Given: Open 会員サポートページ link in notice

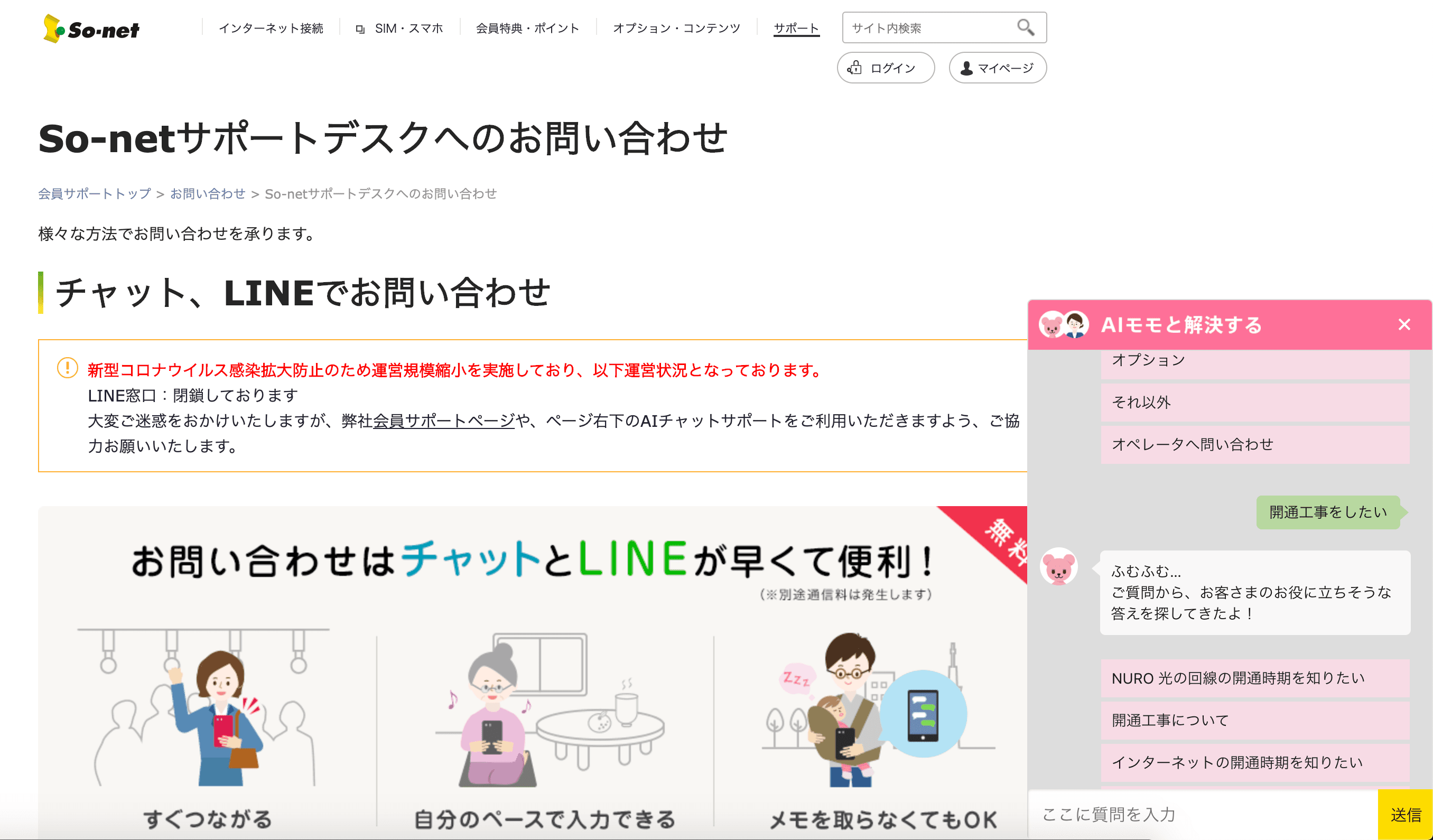Looking at the screenshot, I should pos(443,421).
